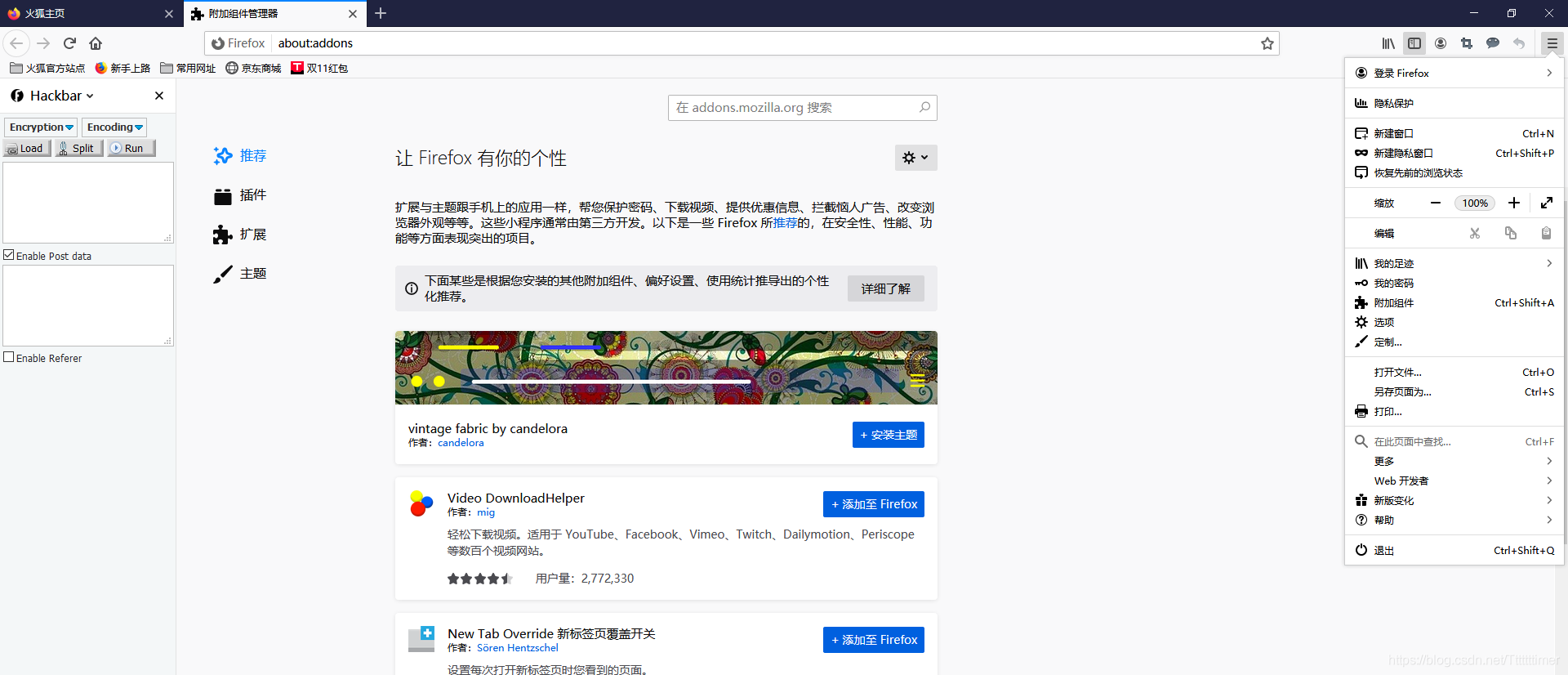The height and width of the screenshot is (675, 1568).
Task: Click the Load button in Hackbar
Action: [x=27, y=148]
